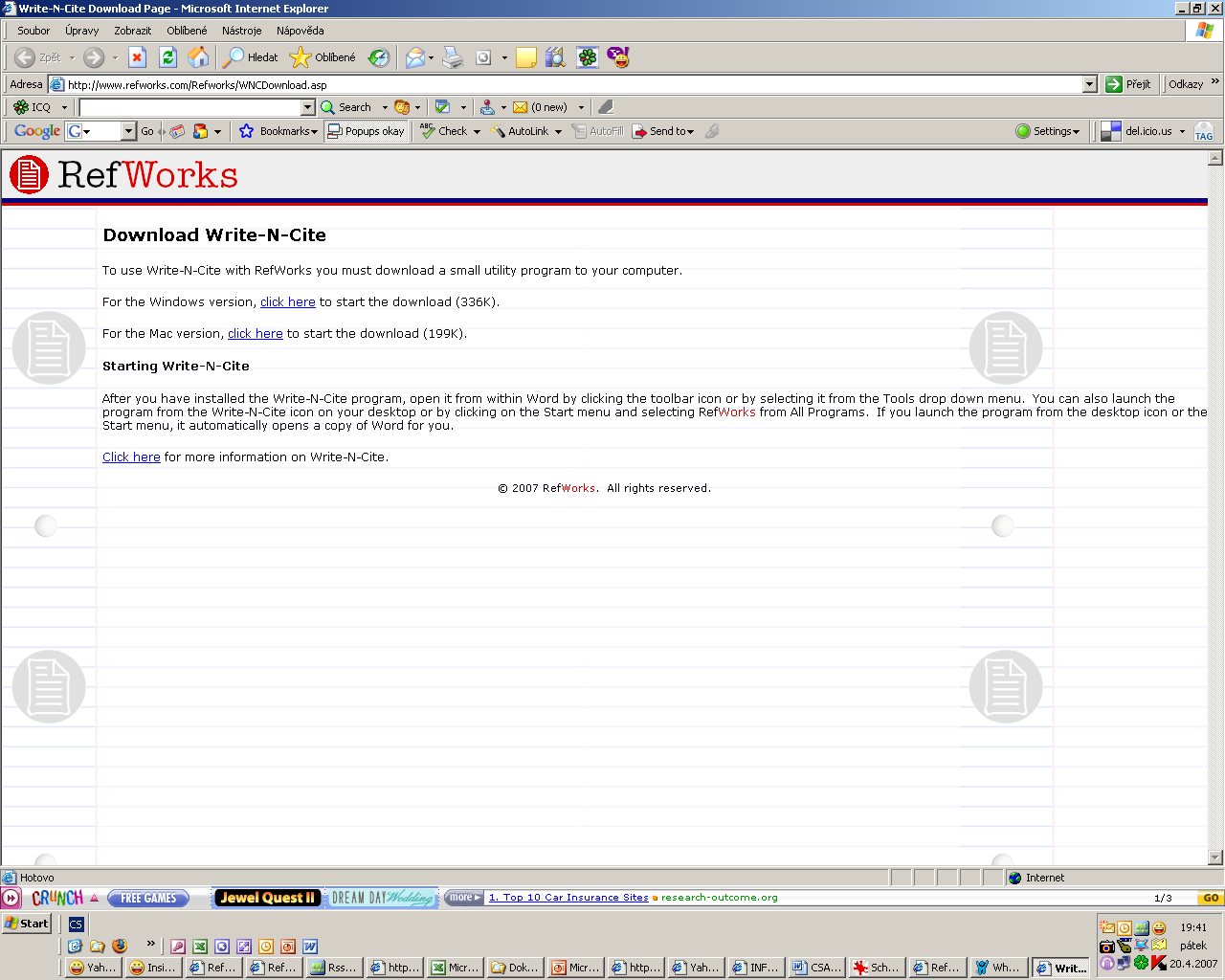Click the AutoFill icon in Google toolbar
Screen dimensions: 1225x980
point(579,131)
